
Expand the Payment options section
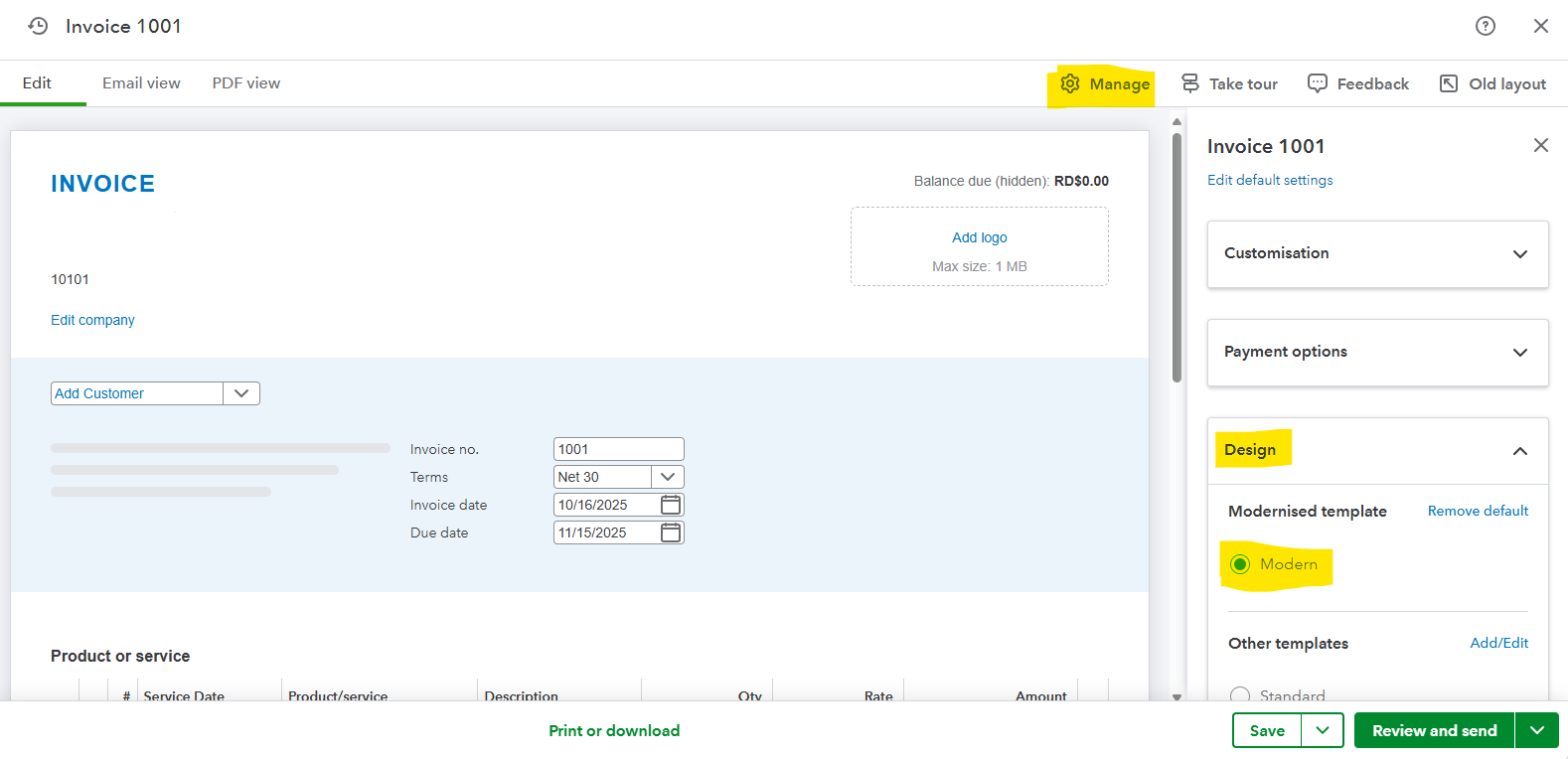pyautogui.click(x=1377, y=352)
